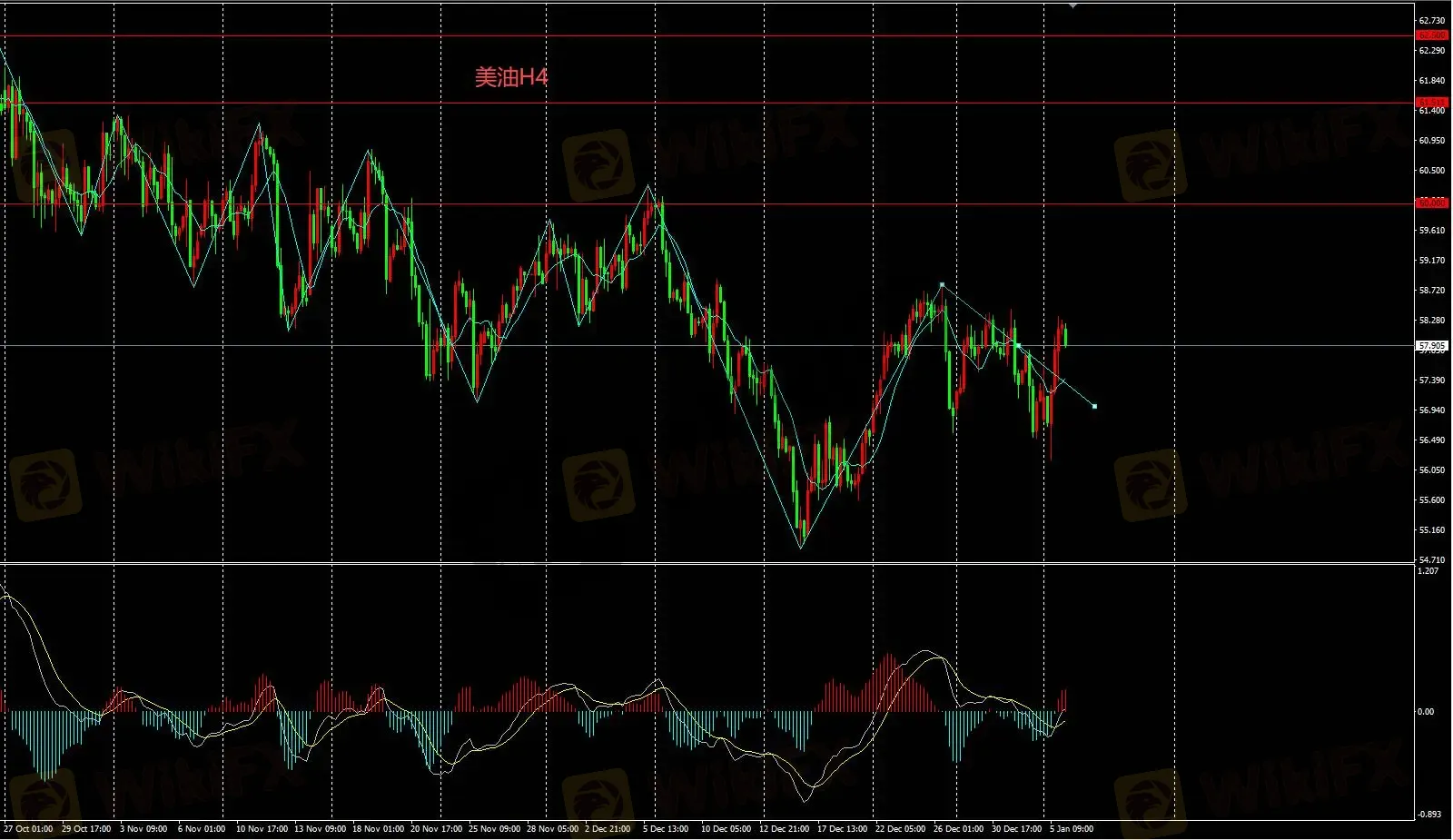Click the 62.290 price axis value
Screen dimensions: 1453x840
pos(1431,51)
